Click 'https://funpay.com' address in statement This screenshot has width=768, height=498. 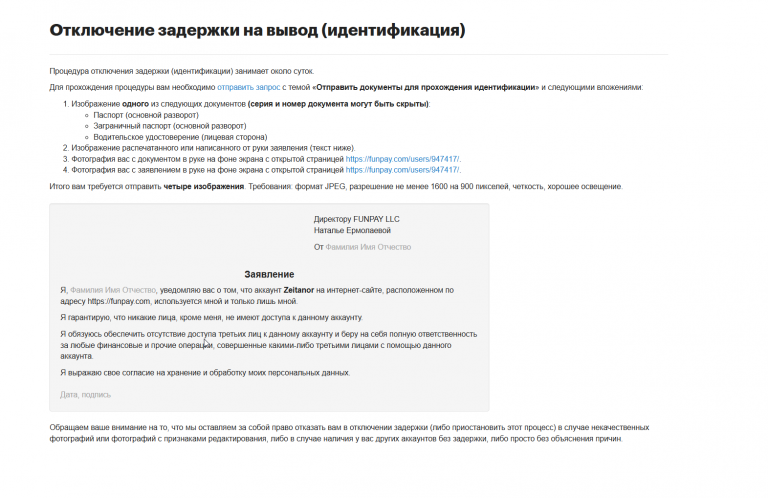point(119,301)
